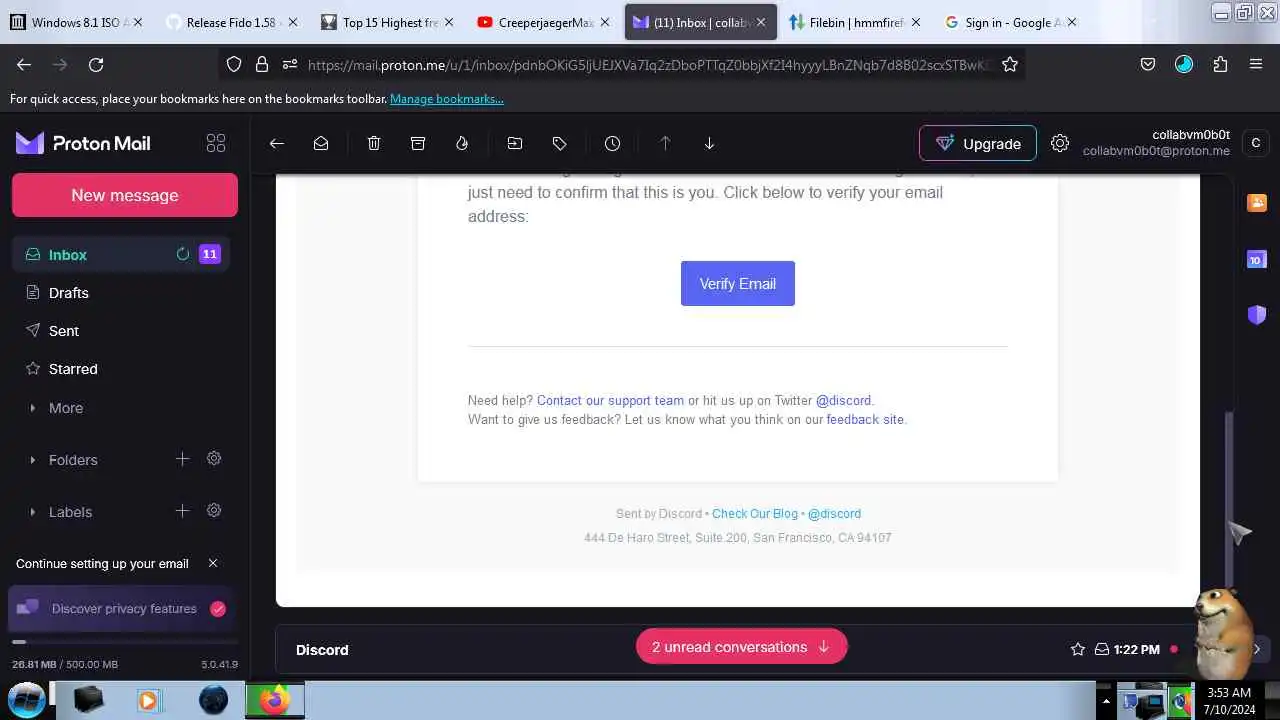
Task: Save to Pocket icon in Firefox toolbar
Action: tap(1148, 64)
